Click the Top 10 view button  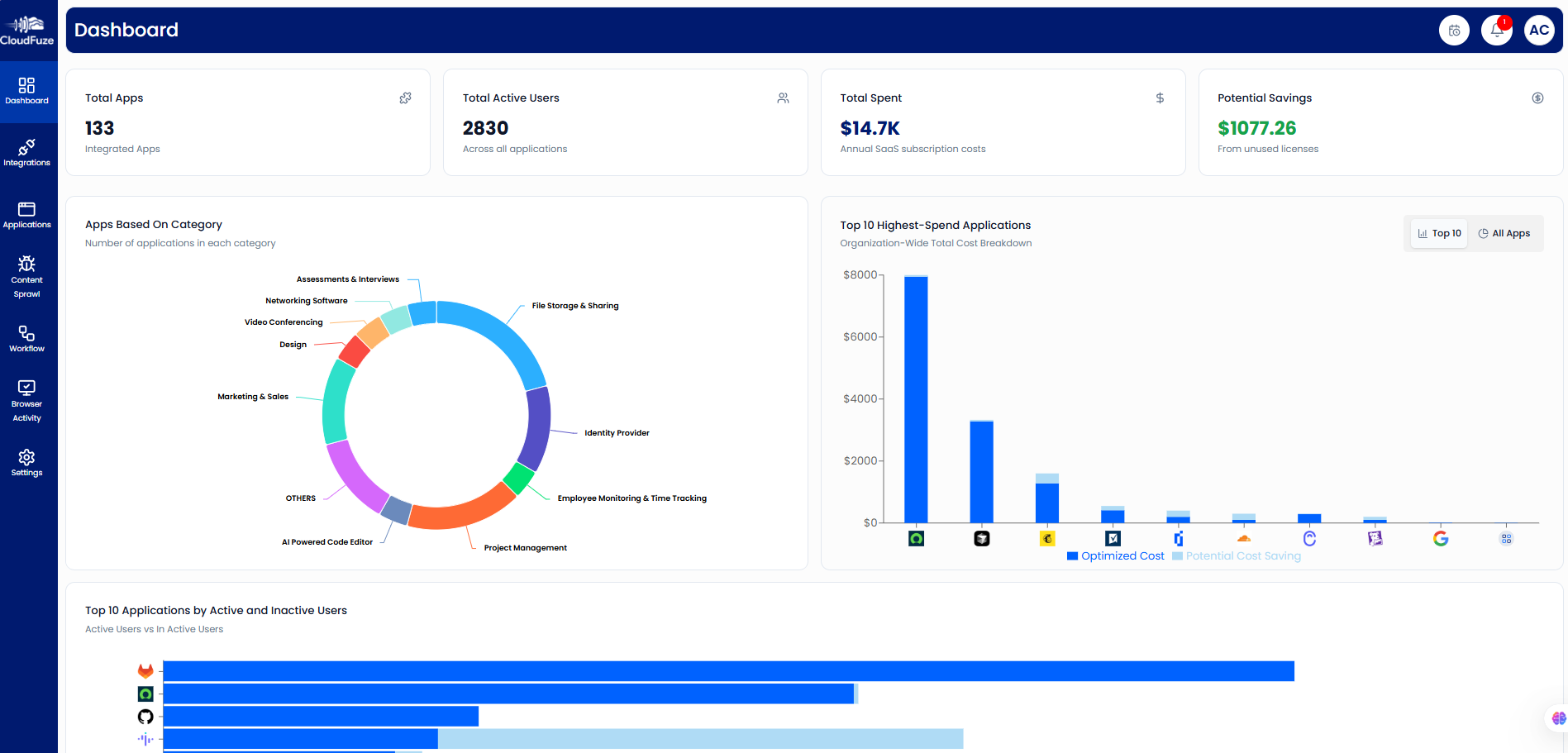click(1438, 233)
